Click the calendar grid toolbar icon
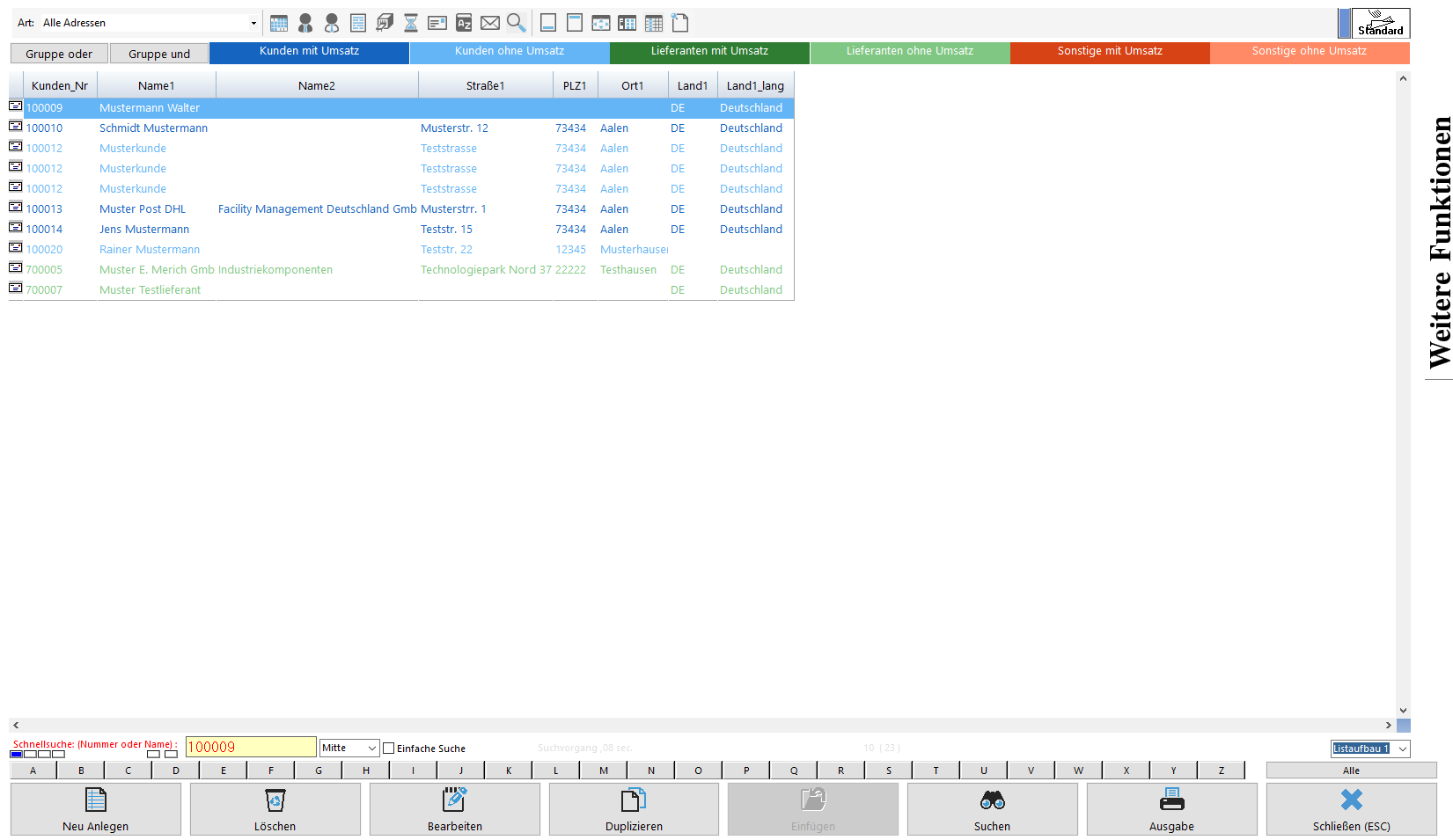This screenshot has height=840, width=1453. tap(279, 23)
